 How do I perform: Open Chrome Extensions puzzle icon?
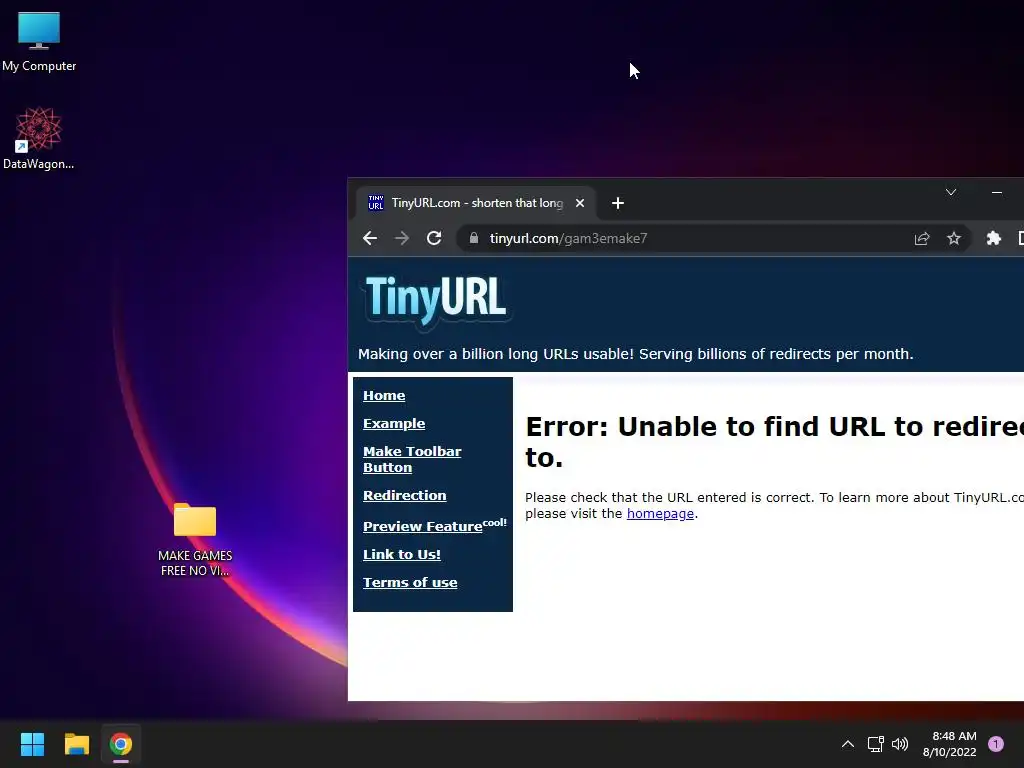pos(993,238)
